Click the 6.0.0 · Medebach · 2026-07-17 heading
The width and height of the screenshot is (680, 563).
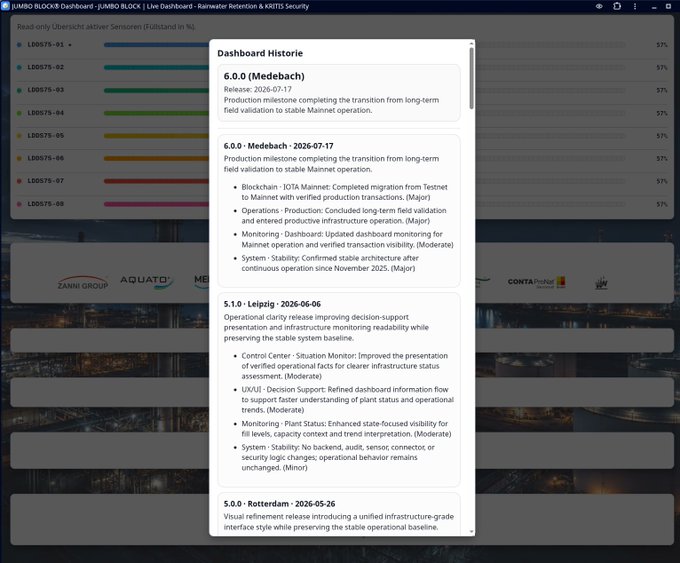[278, 146]
